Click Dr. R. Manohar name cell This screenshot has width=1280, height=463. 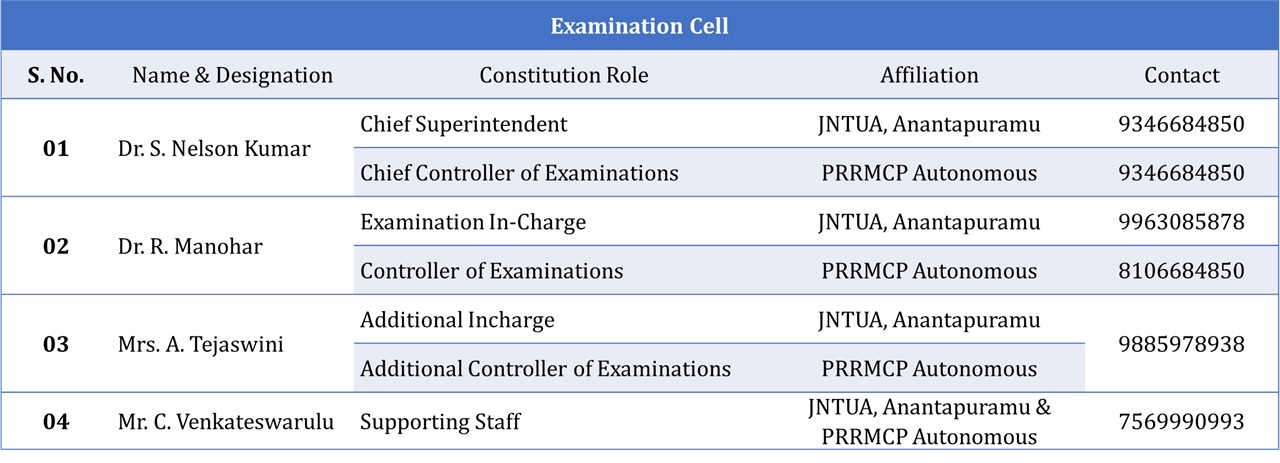tap(190, 246)
